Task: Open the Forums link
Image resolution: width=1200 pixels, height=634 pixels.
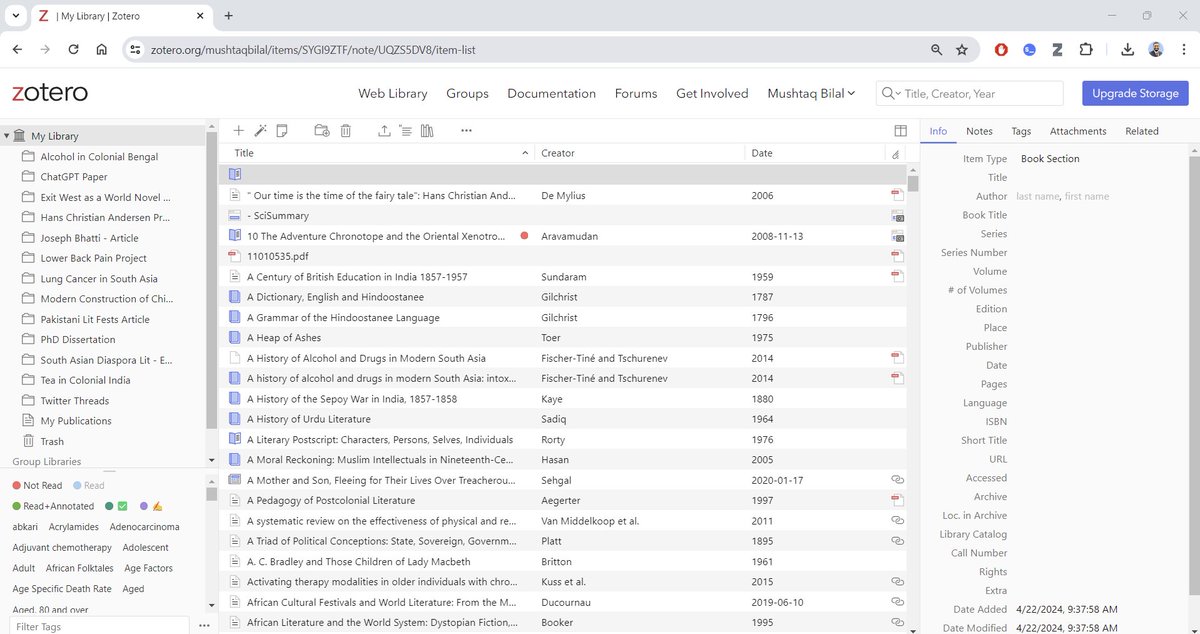Action: click(636, 93)
